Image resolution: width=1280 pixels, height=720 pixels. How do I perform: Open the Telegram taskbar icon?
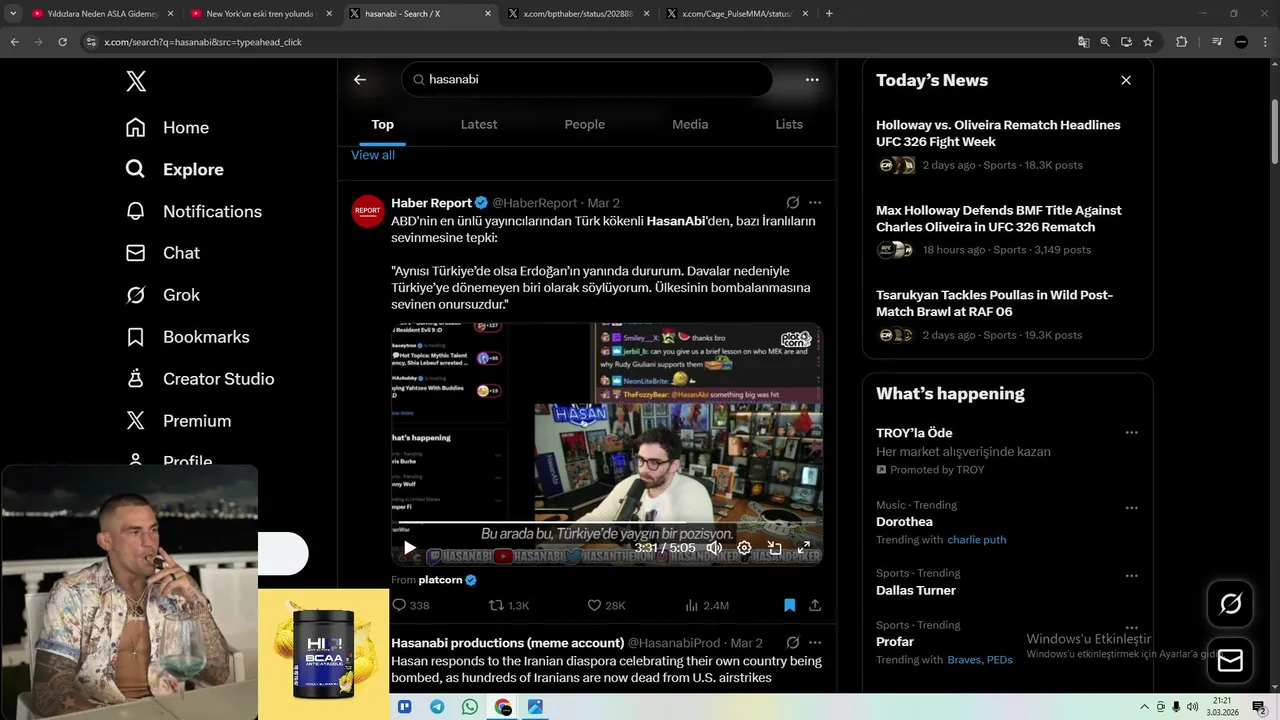coord(437,707)
